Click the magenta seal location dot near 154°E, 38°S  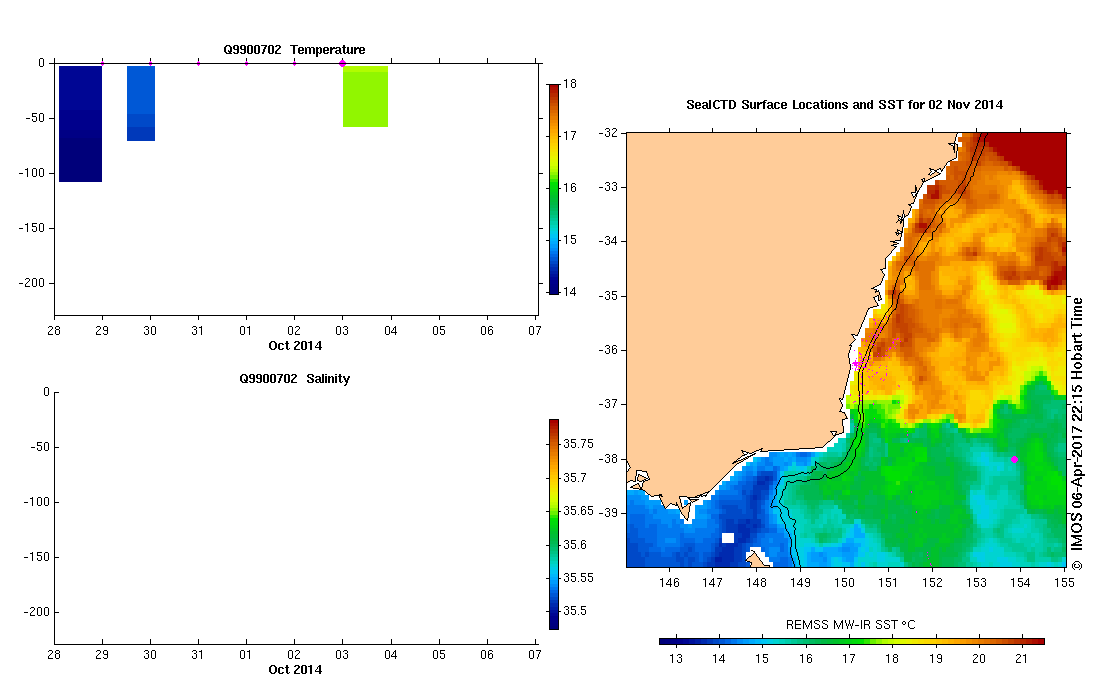click(1014, 460)
